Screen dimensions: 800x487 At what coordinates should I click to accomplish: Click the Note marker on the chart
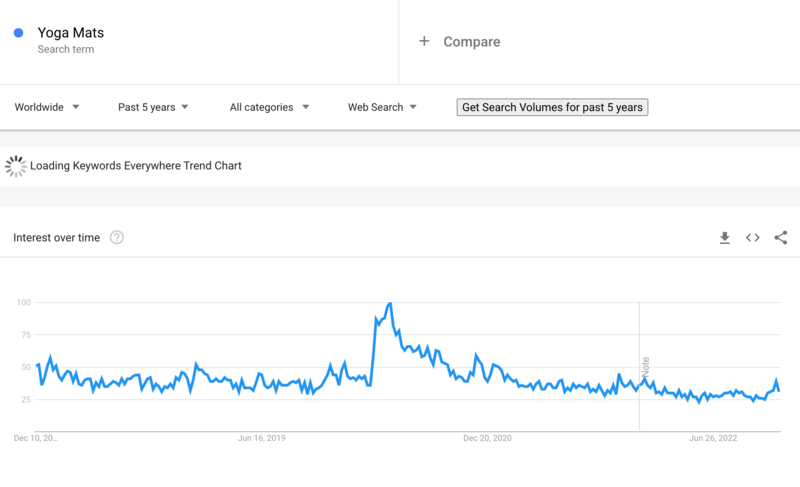tap(646, 366)
